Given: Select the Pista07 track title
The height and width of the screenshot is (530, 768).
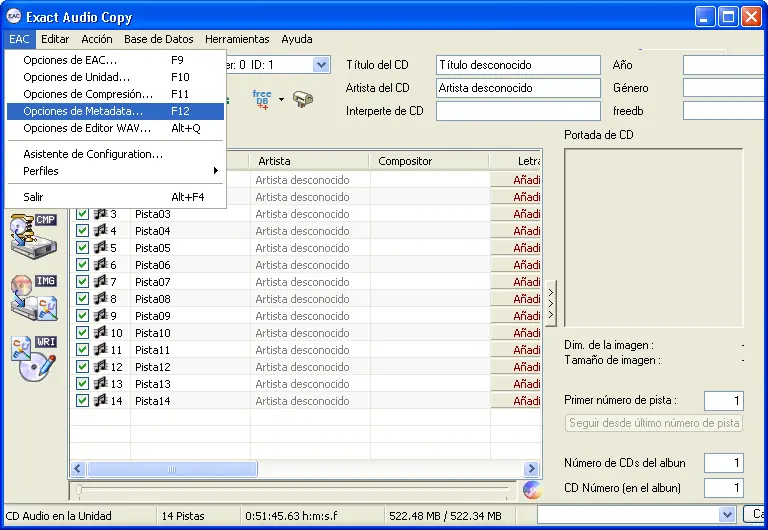Looking at the screenshot, I should pyautogui.click(x=153, y=282).
